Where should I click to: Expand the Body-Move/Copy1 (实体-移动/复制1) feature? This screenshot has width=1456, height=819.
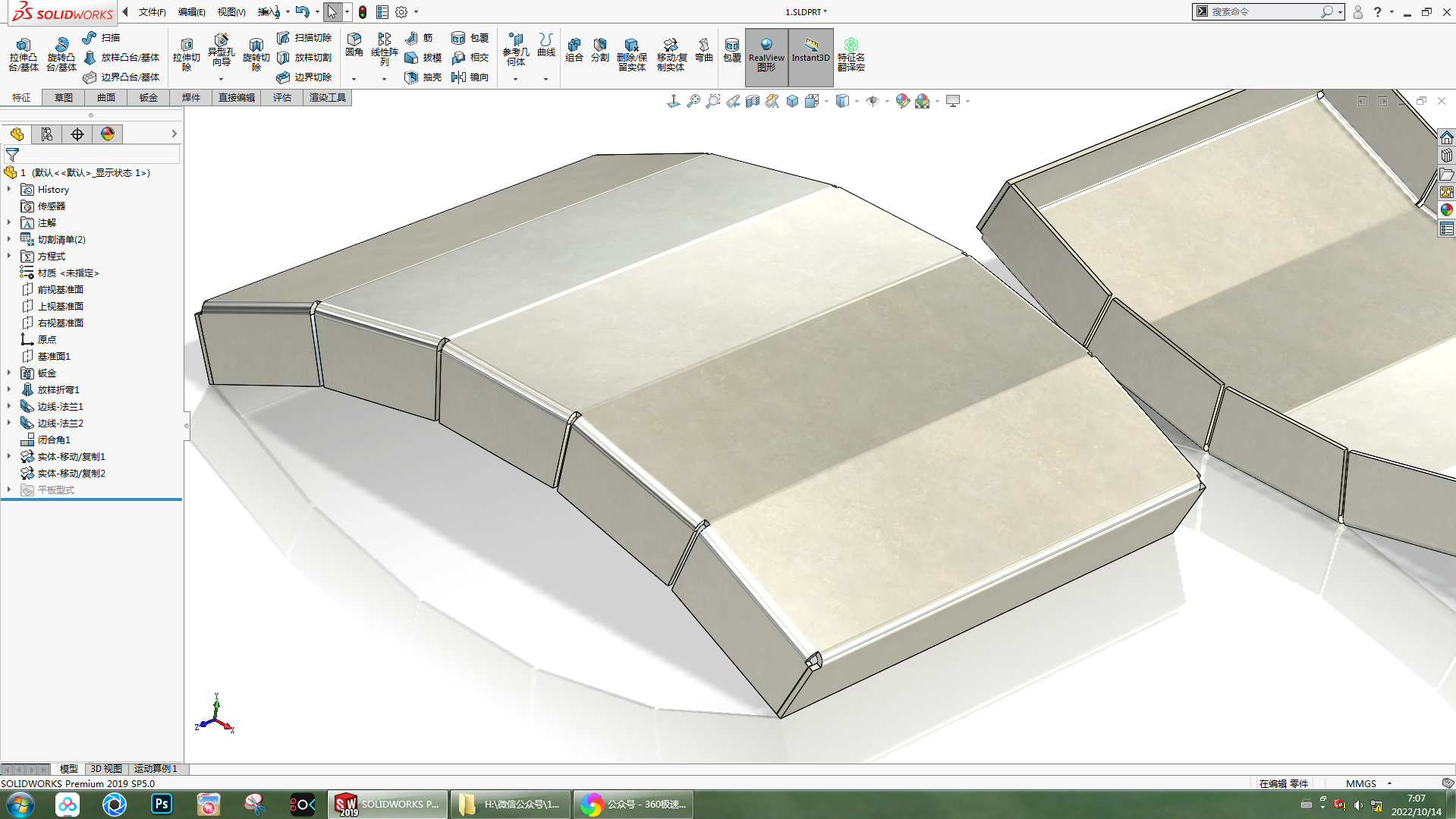coord(9,456)
